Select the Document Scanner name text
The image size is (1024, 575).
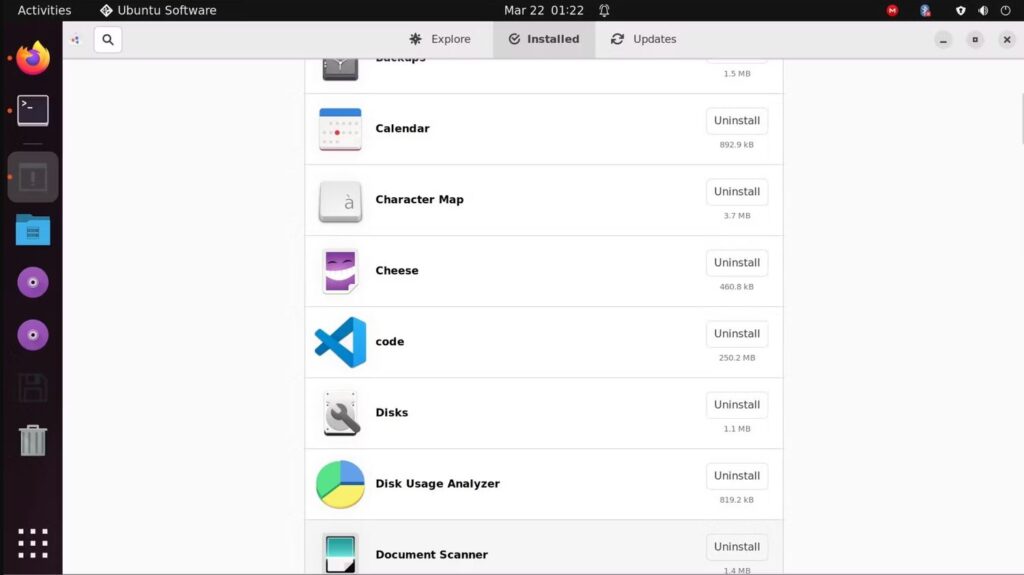[431, 555]
